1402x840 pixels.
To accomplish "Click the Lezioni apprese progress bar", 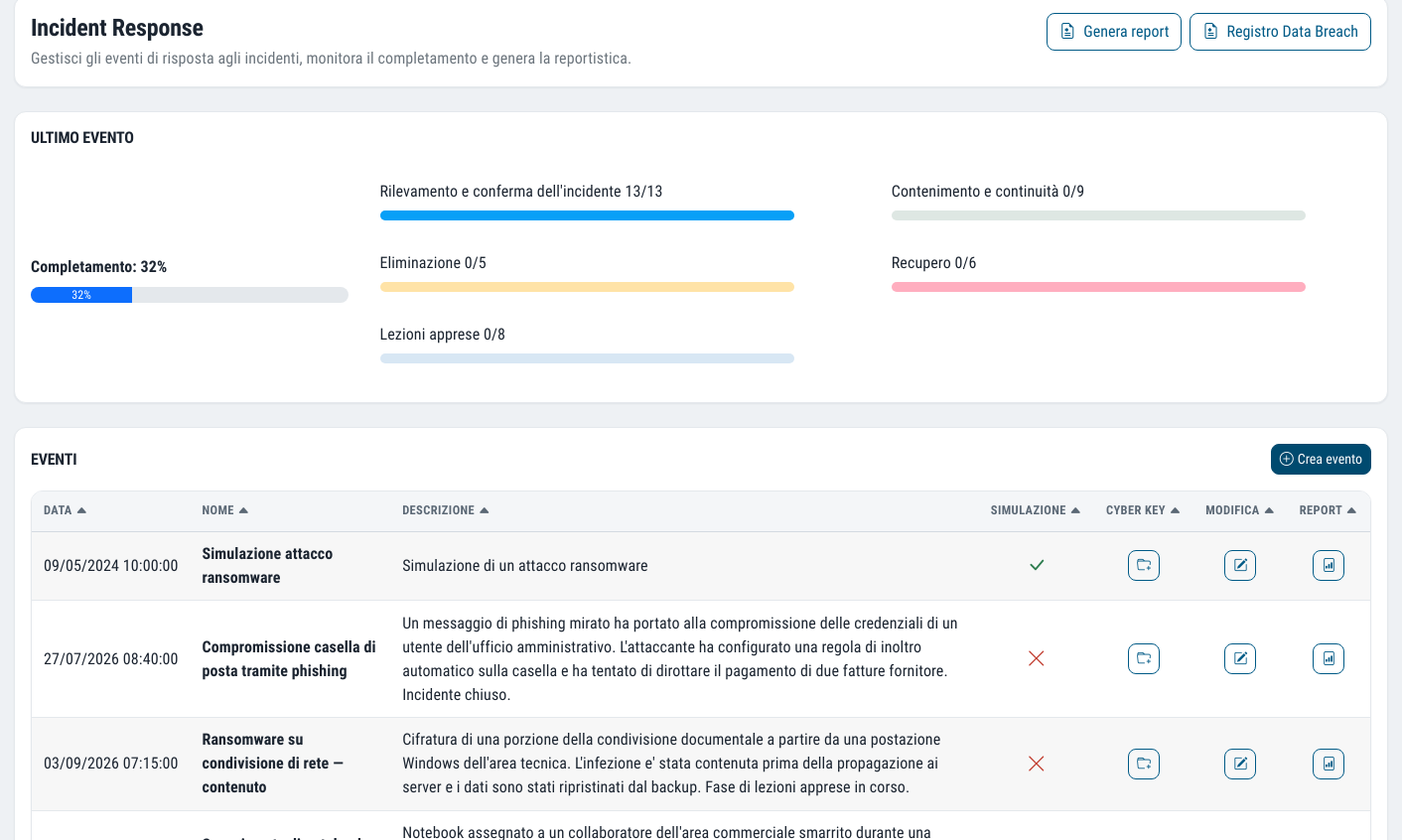I will click(x=587, y=358).
